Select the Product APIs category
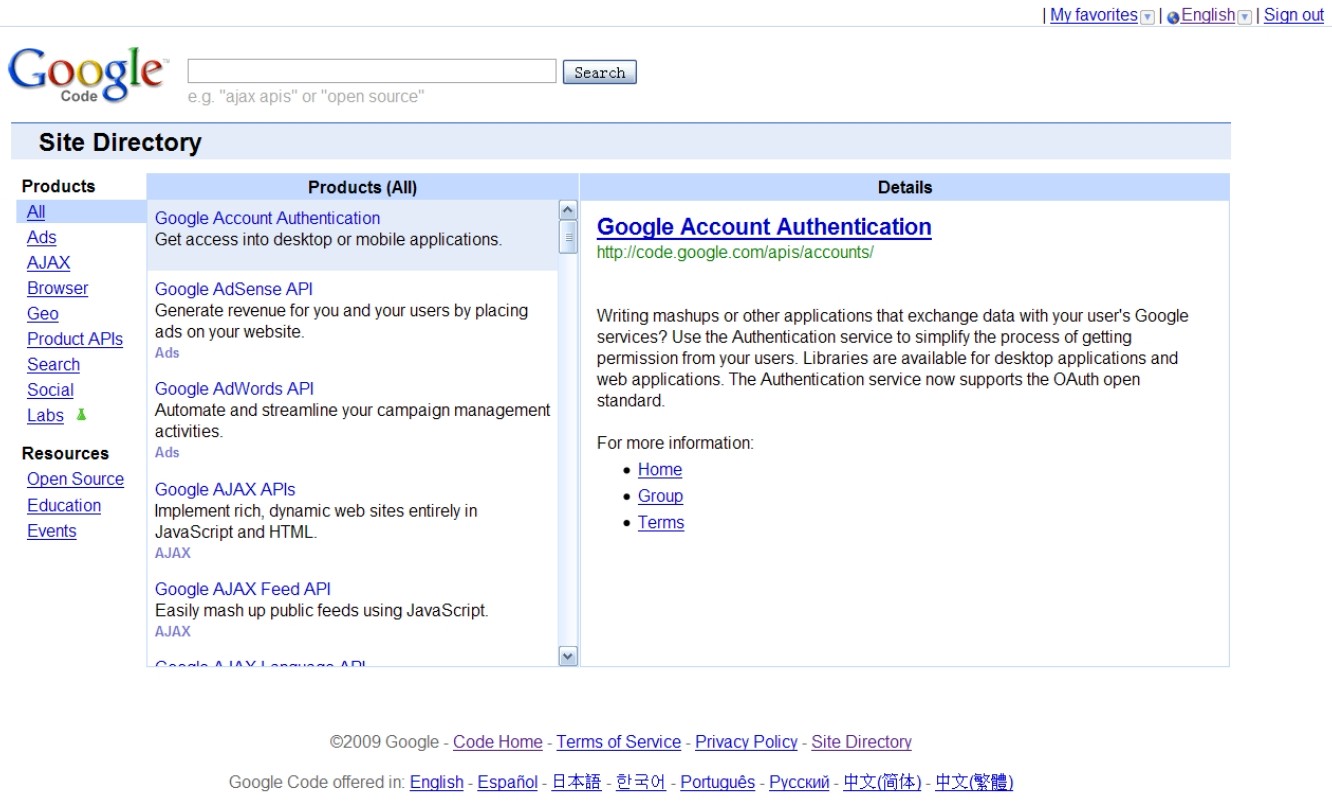 pyautogui.click(x=75, y=339)
